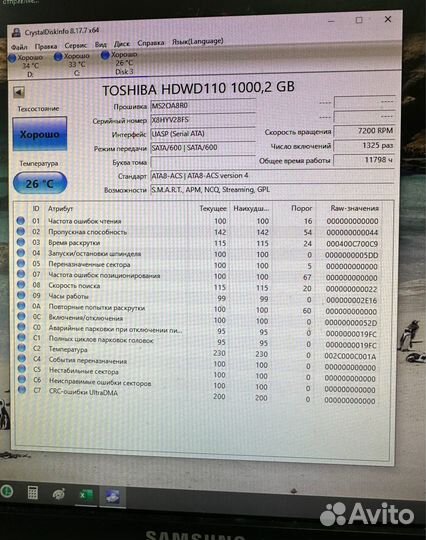Open the Вид menu

click(101, 44)
